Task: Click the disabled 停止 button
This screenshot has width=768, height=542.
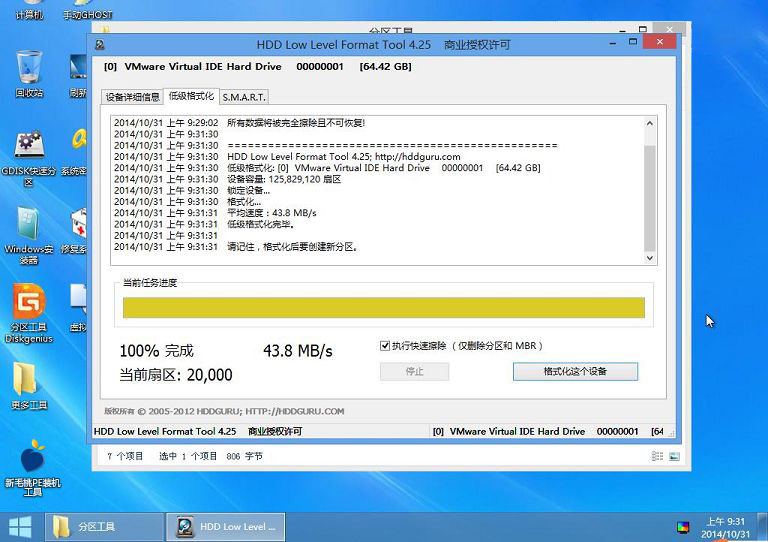Action: (414, 372)
